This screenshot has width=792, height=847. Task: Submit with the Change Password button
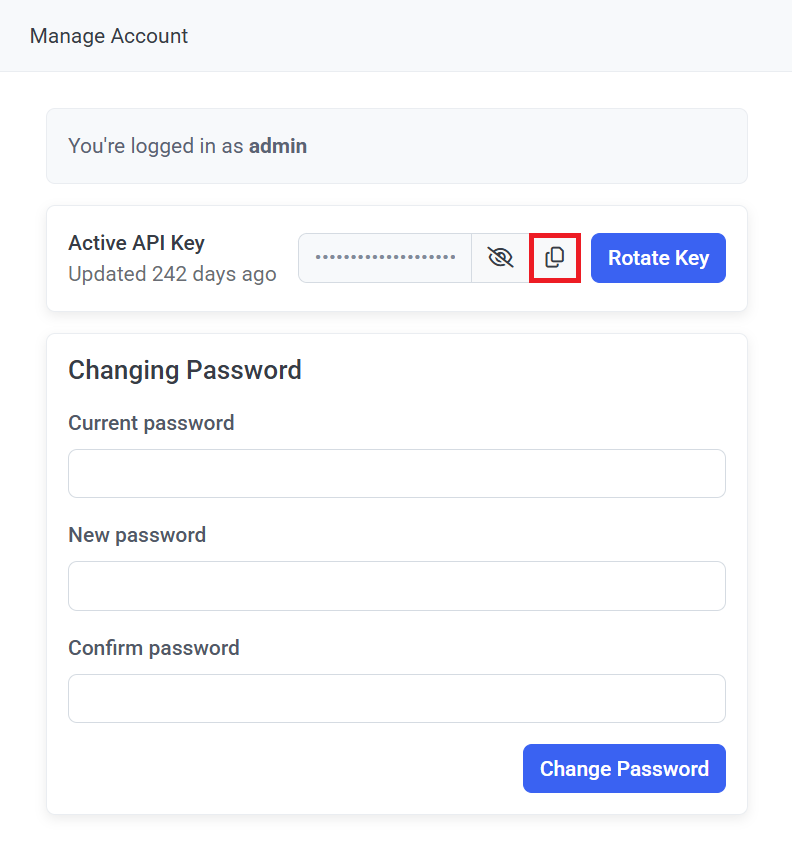click(624, 769)
